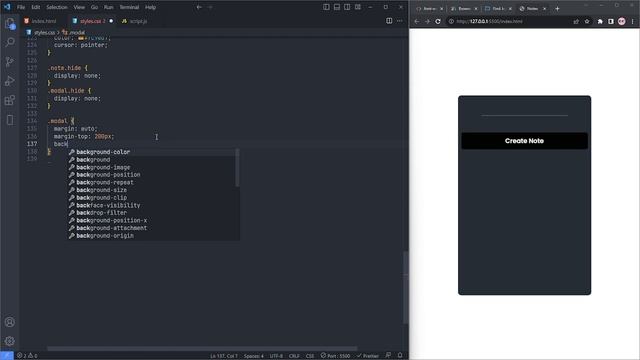Open the File menu
This screenshot has height=360, width=640.
point(21,7)
